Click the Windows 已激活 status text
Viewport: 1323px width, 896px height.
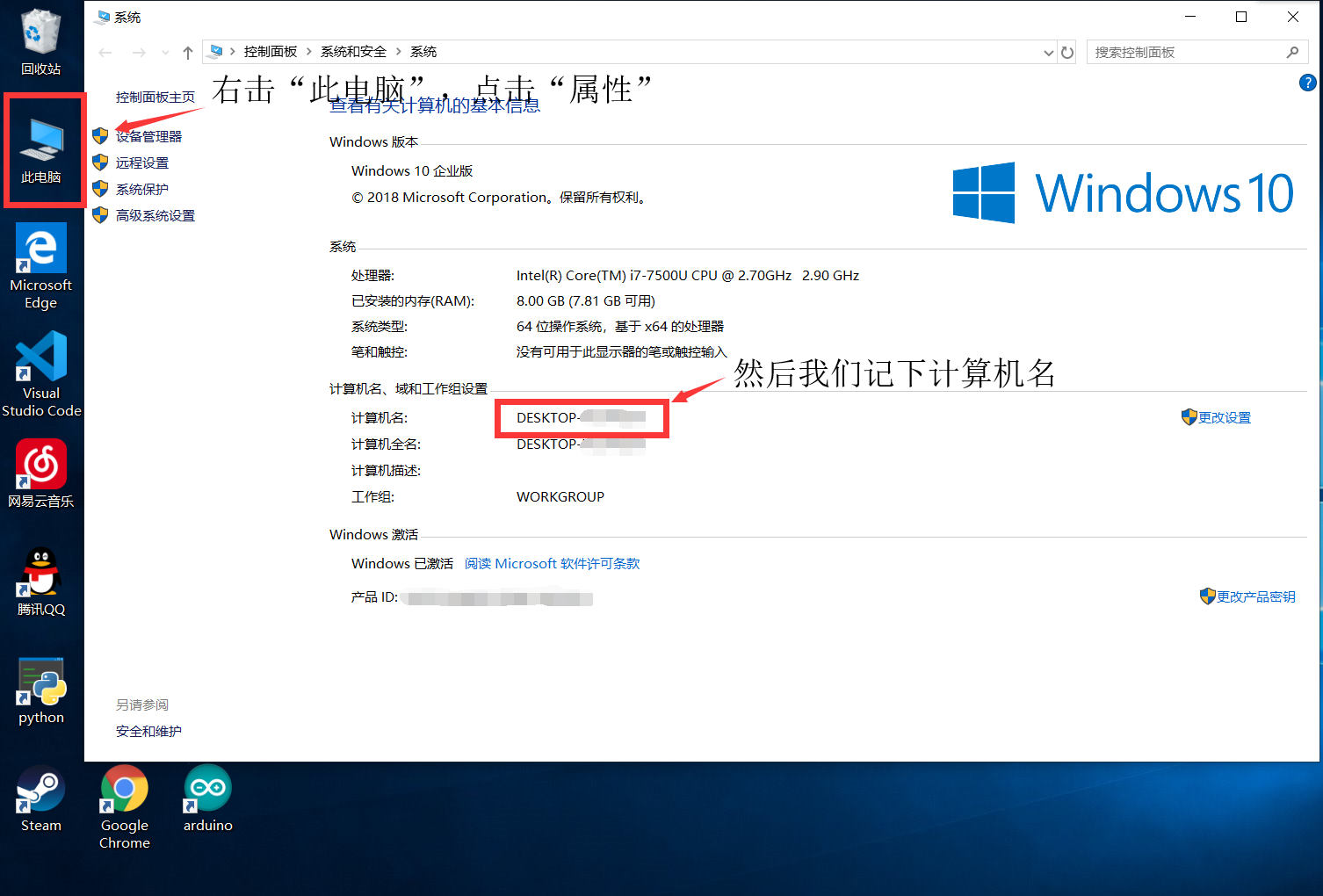click(x=402, y=563)
